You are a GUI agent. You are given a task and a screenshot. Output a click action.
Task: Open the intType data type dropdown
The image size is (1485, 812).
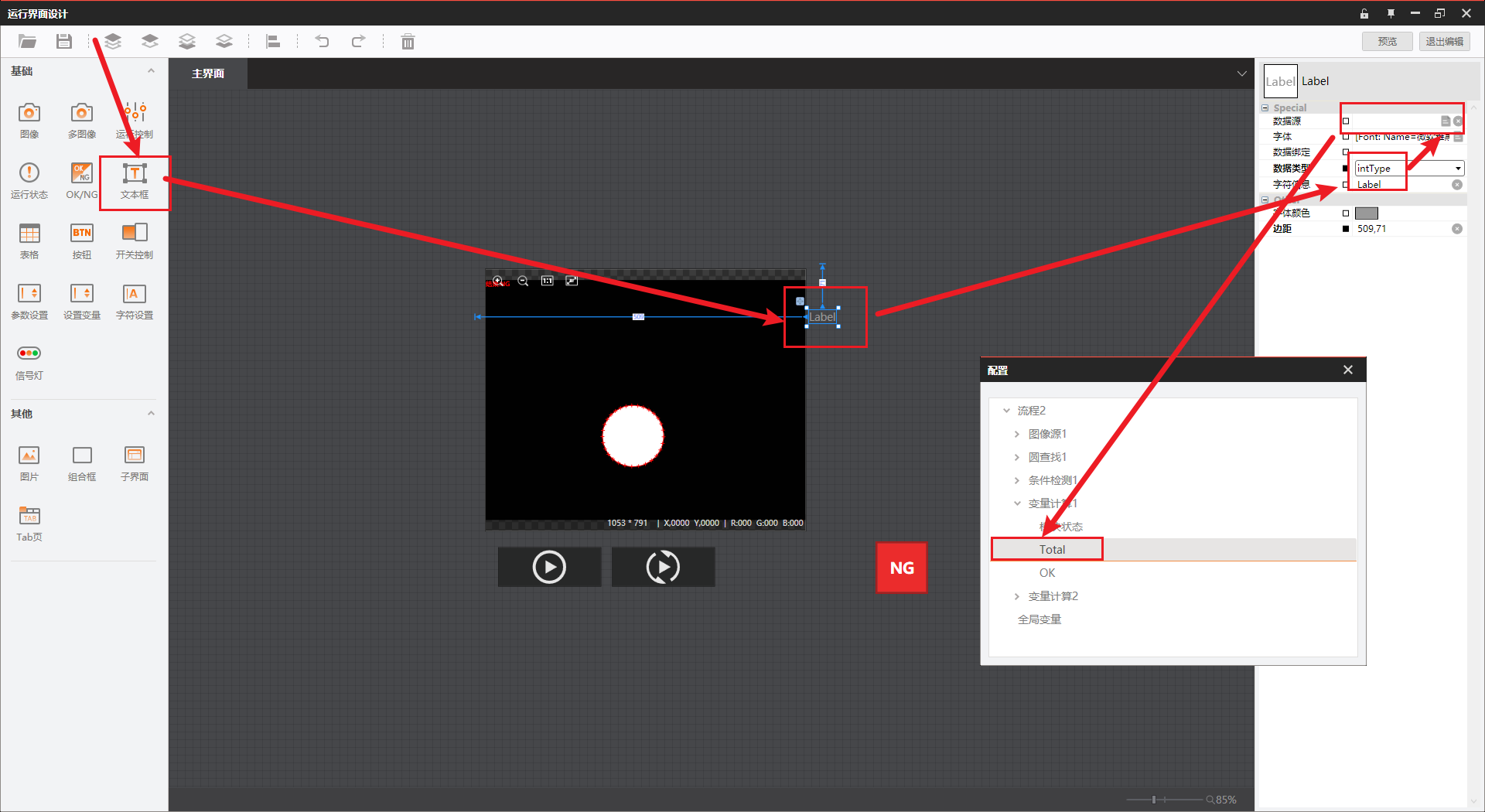(x=1457, y=169)
